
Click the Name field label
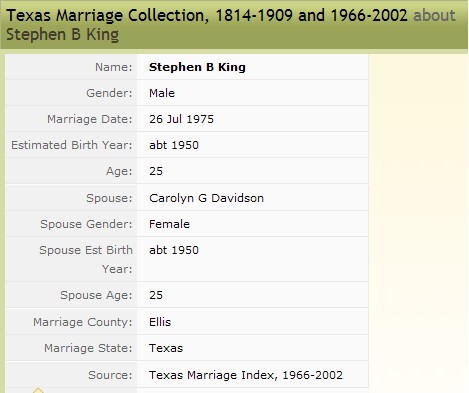114,67
